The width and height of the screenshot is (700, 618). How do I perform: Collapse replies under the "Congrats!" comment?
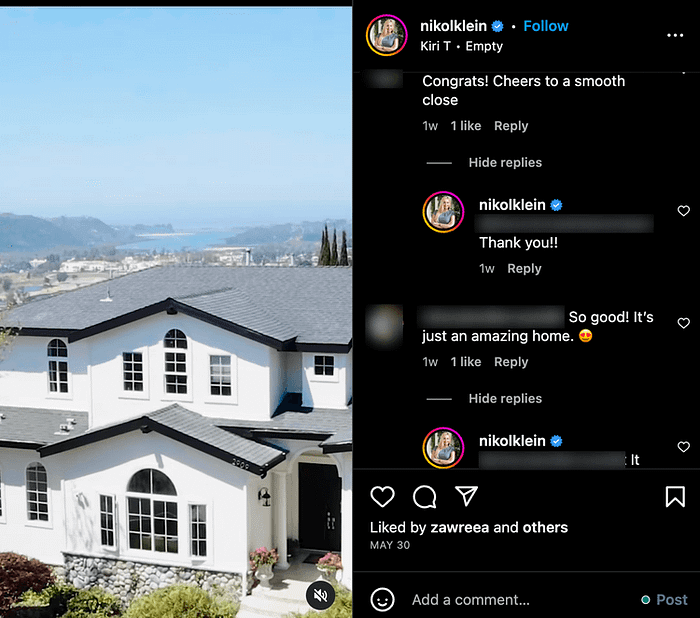pos(505,163)
